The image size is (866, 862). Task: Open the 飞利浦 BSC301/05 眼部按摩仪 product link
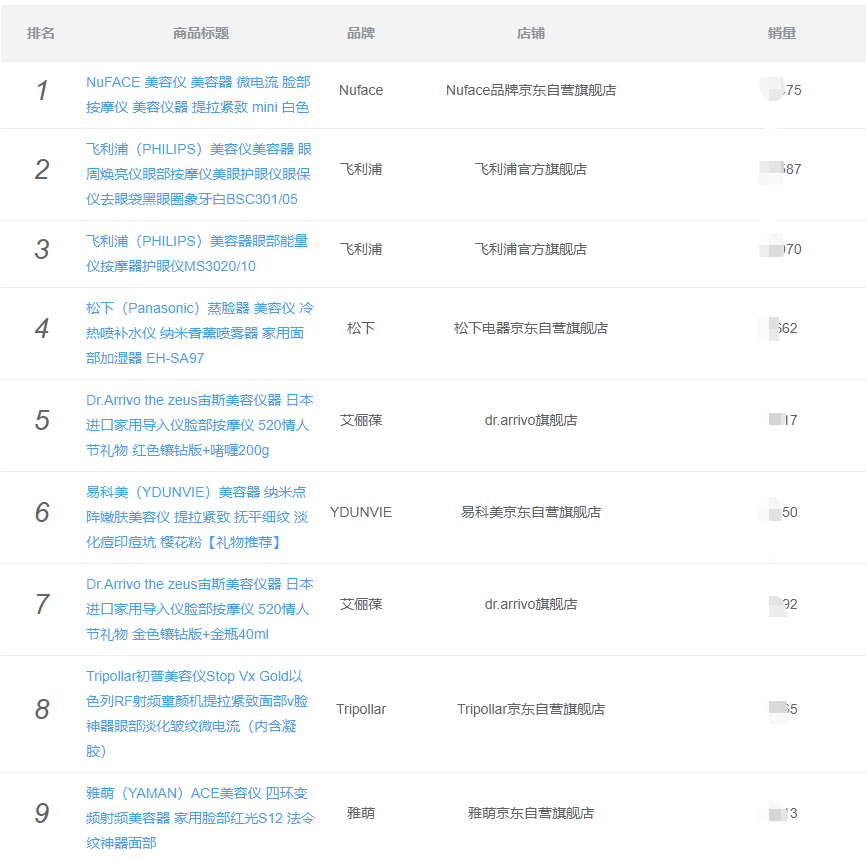199,174
